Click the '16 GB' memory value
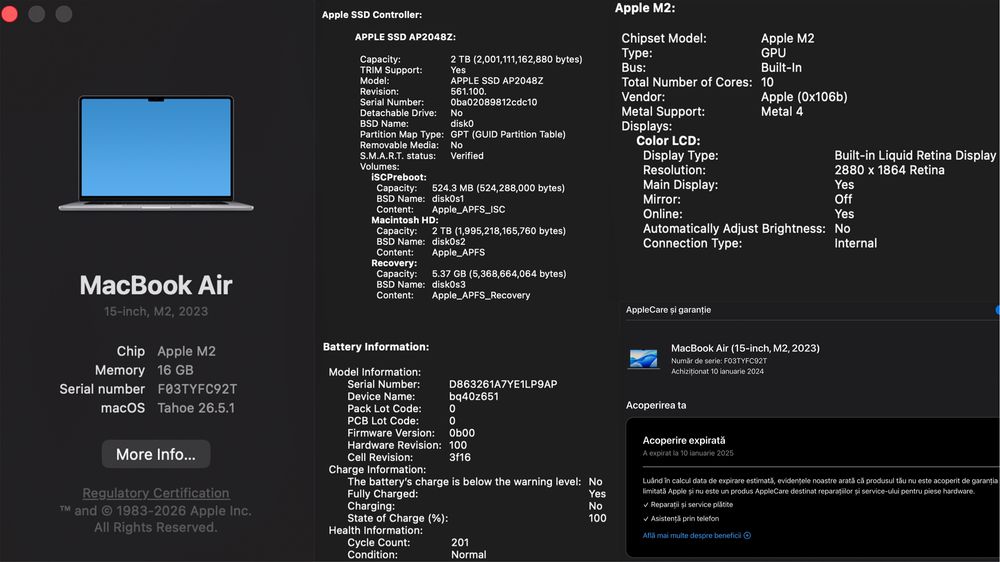Viewport: 1000px width, 562px height. (x=175, y=370)
